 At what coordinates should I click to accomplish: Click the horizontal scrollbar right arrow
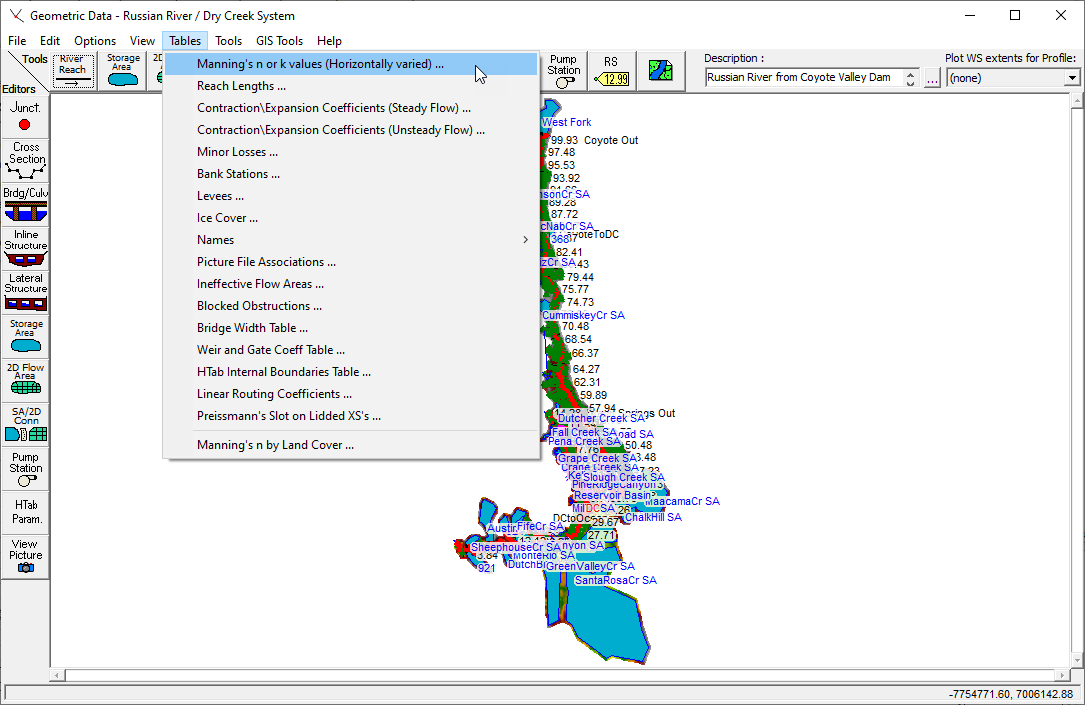coord(1062,675)
